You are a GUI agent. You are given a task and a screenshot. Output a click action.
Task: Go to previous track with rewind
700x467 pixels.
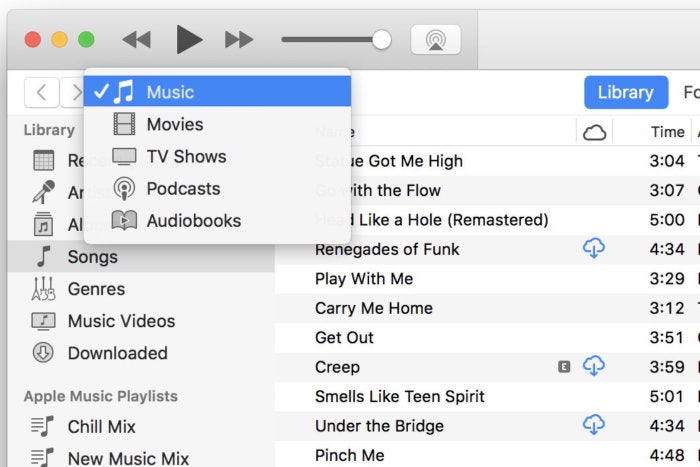(x=137, y=40)
